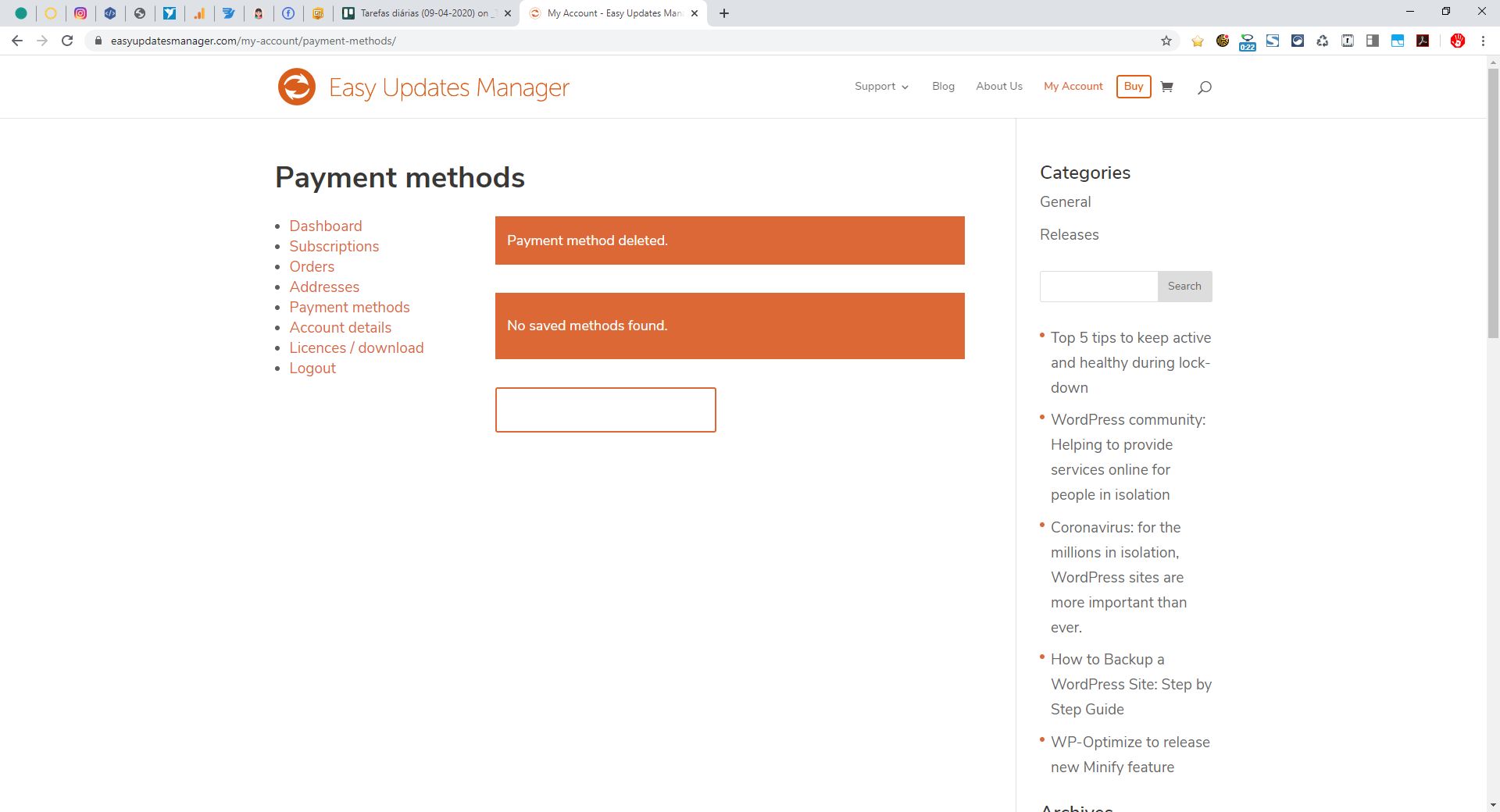Open the pinned orange bar chart tab

pos(199,13)
